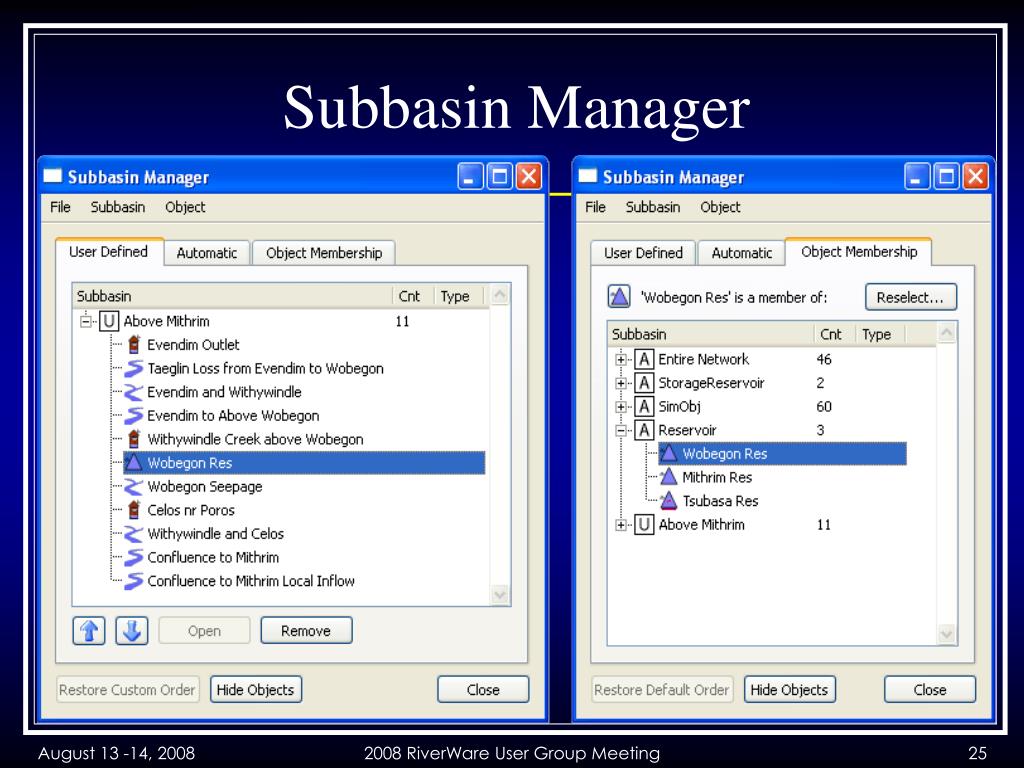Open Subbasin menu in the window with Remove button
The width and height of the screenshot is (1024, 768).
118,207
